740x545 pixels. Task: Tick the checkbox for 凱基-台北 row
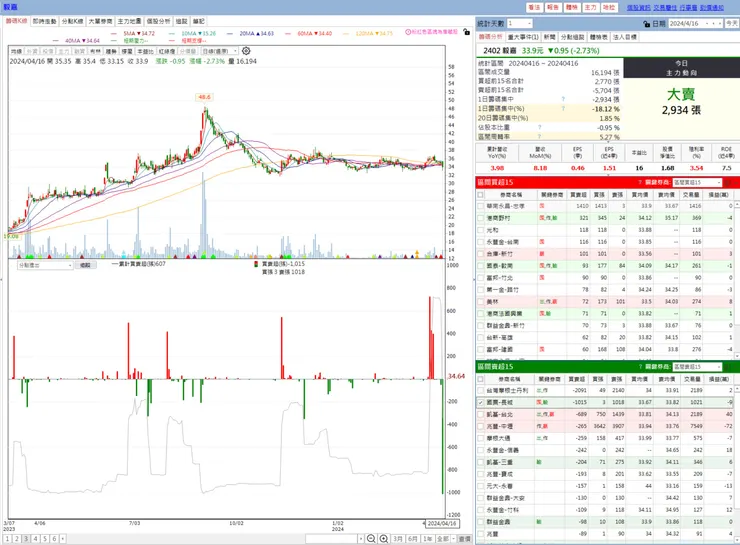point(480,414)
